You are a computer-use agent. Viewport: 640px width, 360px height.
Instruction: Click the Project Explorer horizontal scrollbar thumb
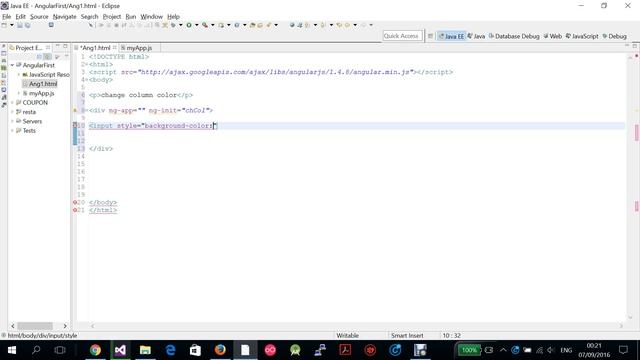point(35,326)
